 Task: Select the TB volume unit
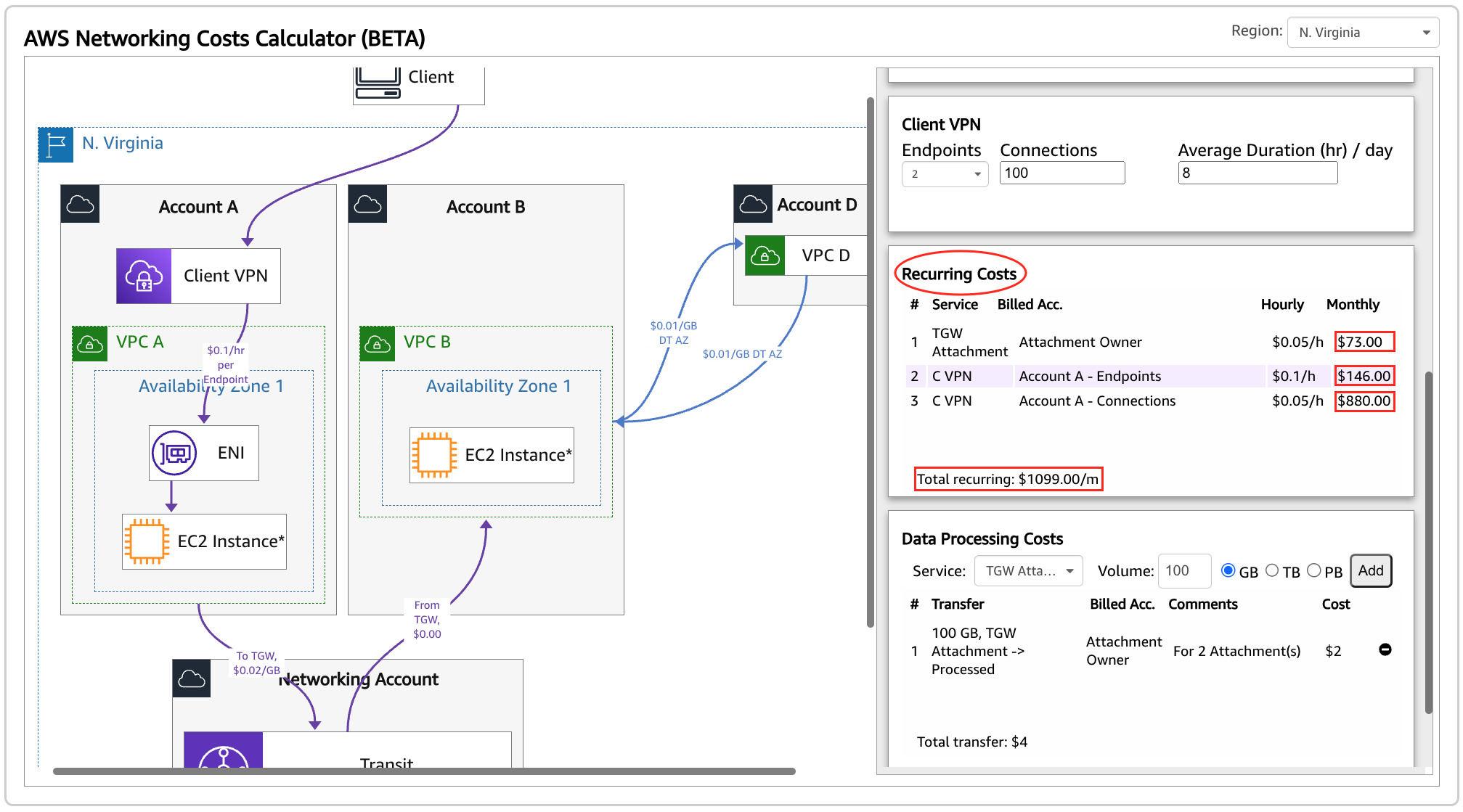1272,570
